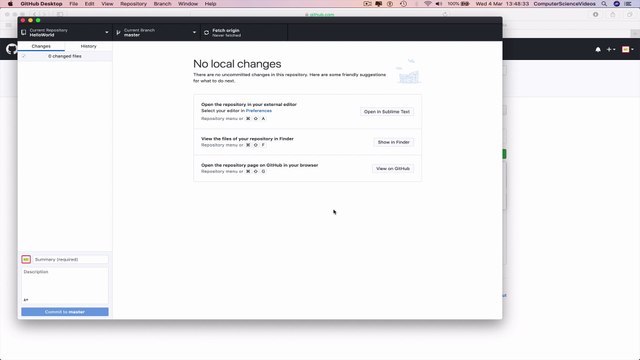This screenshot has height=360, width=640.
Task: Open the Preferences link
Action: (259, 111)
